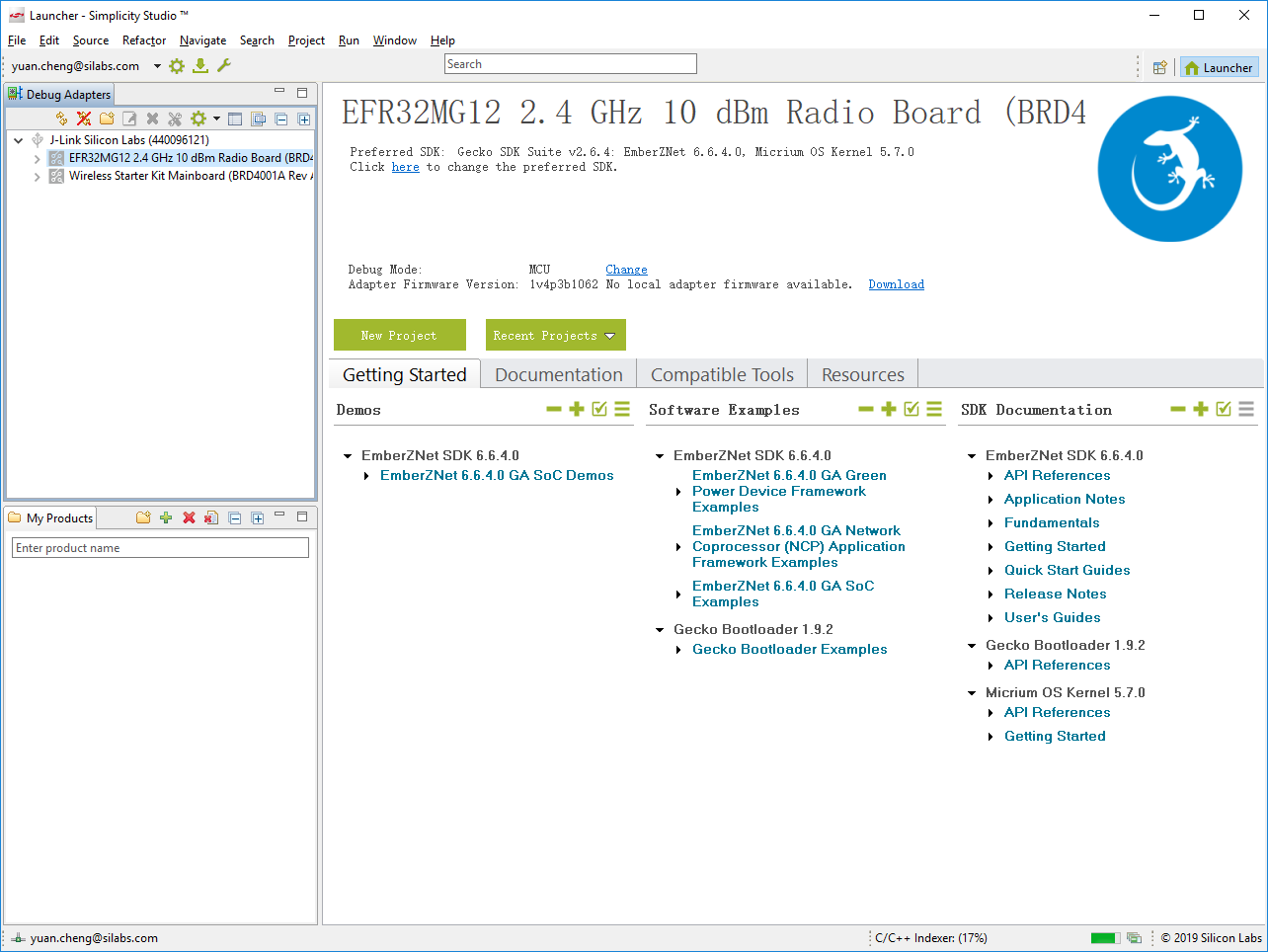This screenshot has width=1268, height=952.
Task: Open the File menu
Action: [x=17, y=40]
